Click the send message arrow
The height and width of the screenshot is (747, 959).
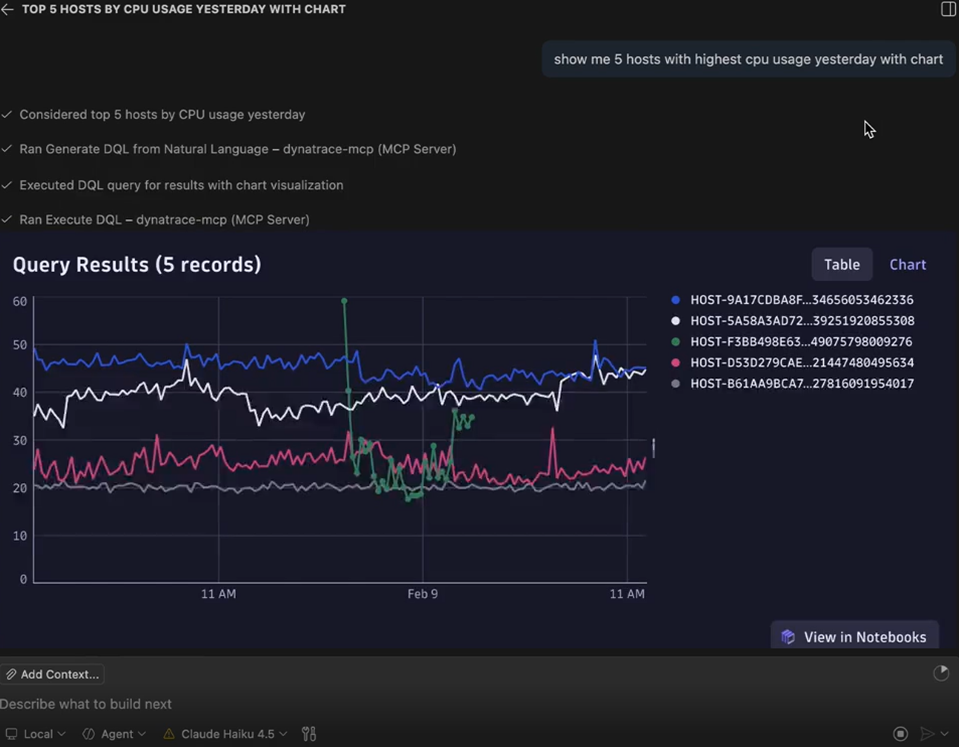click(927, 734)
